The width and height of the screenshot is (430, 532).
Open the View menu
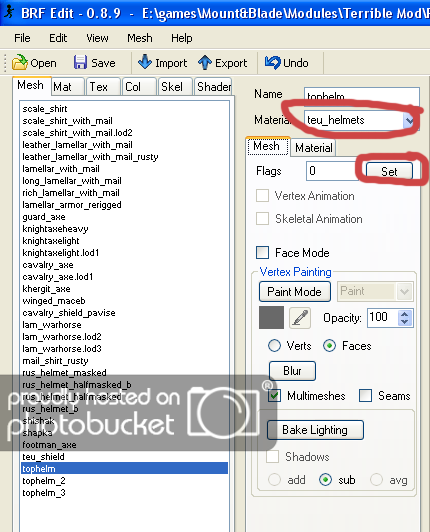pos(97,38)
